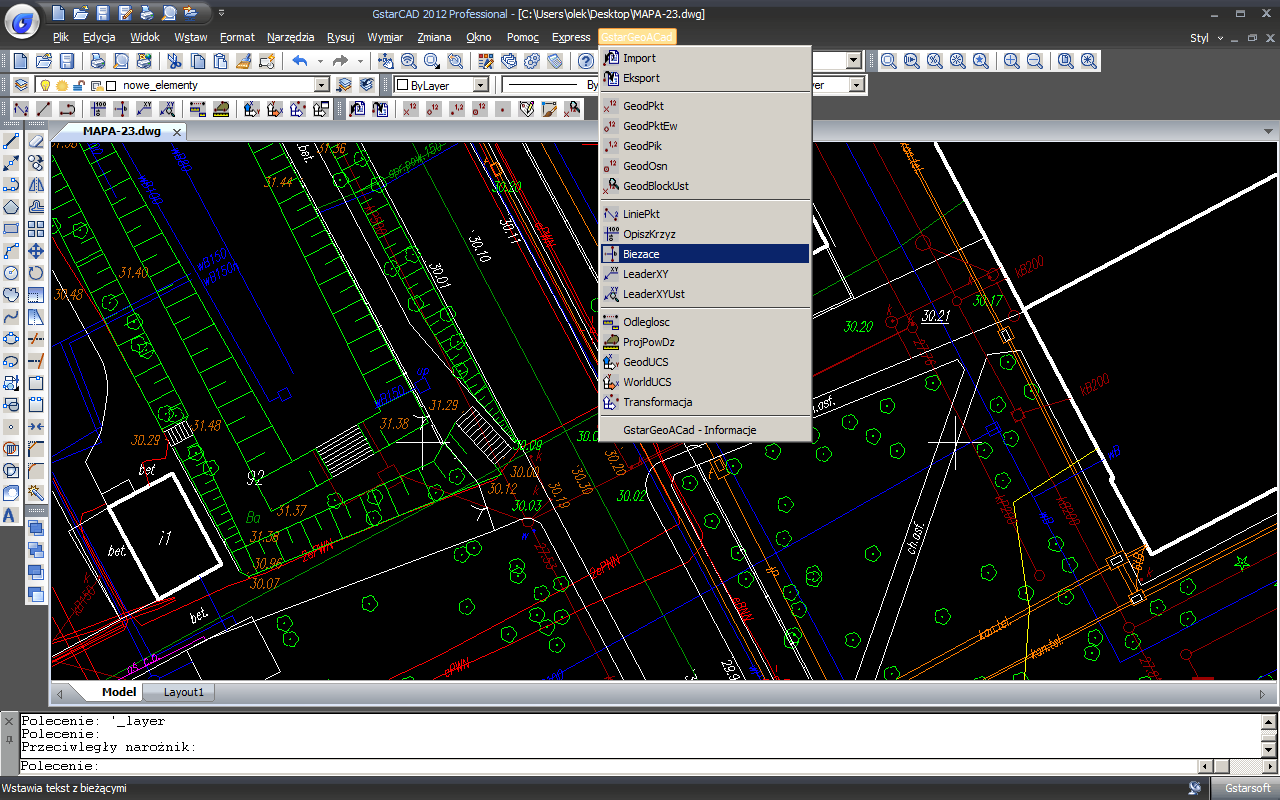Click the Gstarsoft status bar button
The width and height of the screenshot is (1280, 800).
click(1247, 788)
